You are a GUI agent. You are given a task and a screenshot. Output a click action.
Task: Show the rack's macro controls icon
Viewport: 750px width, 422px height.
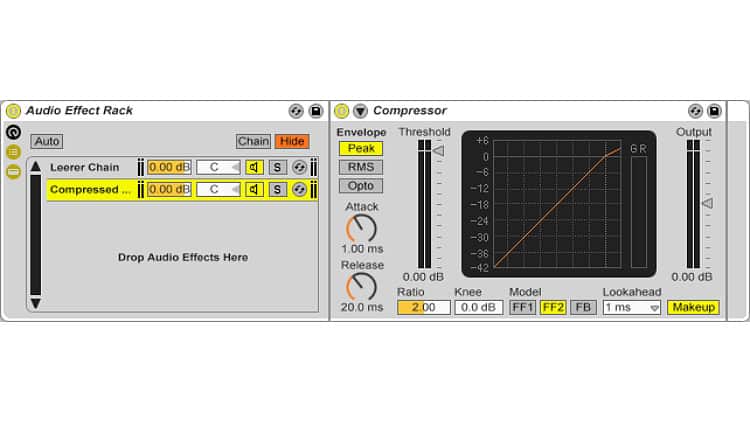[x=13, y=132]
